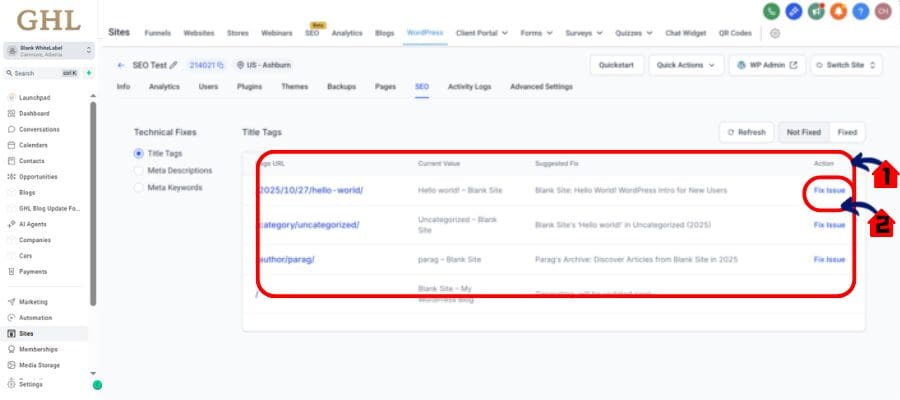Click the Refresh button
Viewport: 900px width, 400px height.
746,133
